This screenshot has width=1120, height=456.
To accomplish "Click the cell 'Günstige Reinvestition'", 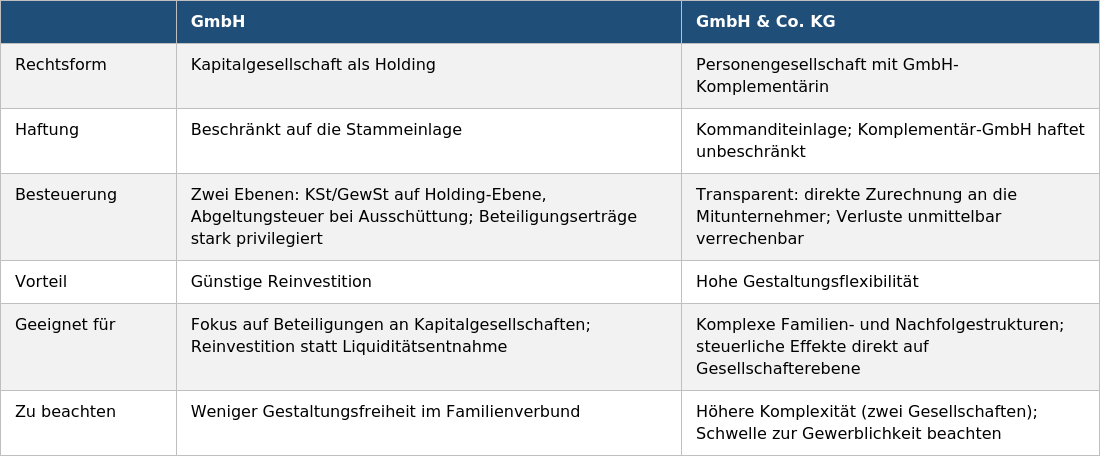I will 429,282.
